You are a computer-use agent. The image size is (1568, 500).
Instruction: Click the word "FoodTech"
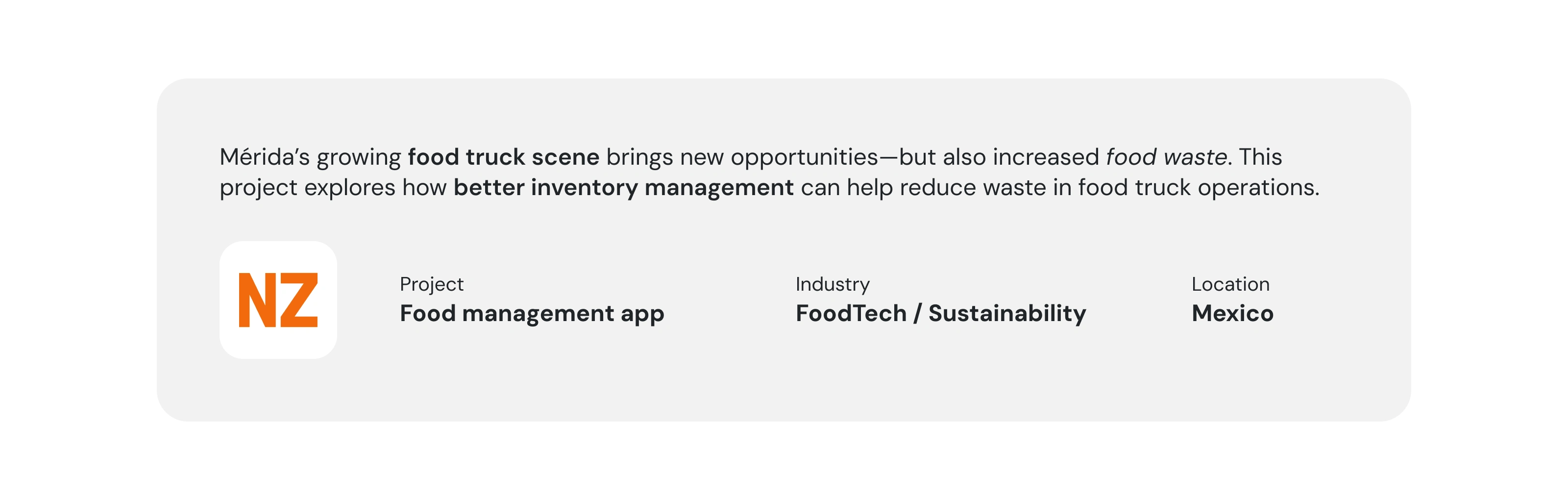pos(851,314)
